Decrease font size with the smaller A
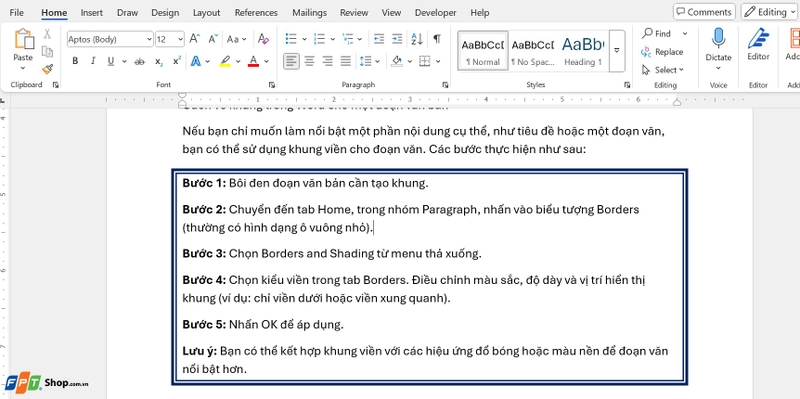 click(x=213, y=39)
